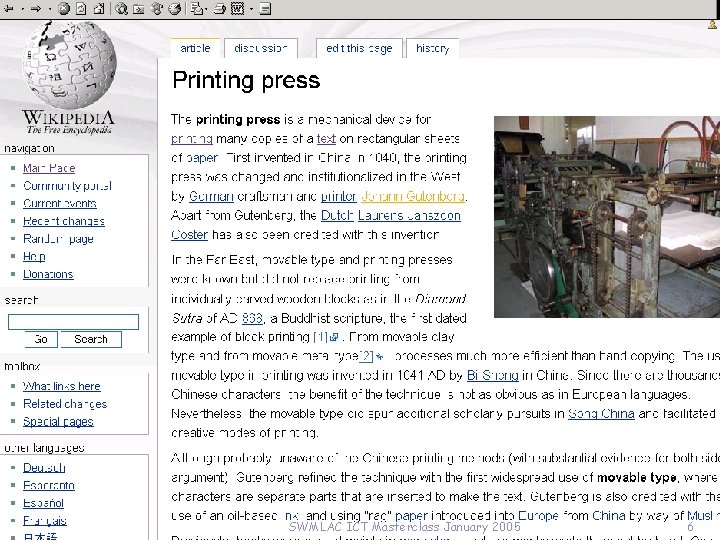Click the Go button under search

[41, 339]
